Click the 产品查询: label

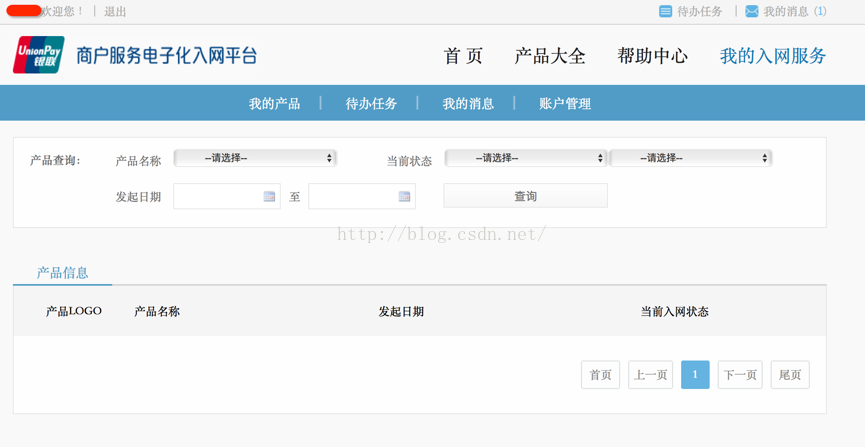(55, 161)
